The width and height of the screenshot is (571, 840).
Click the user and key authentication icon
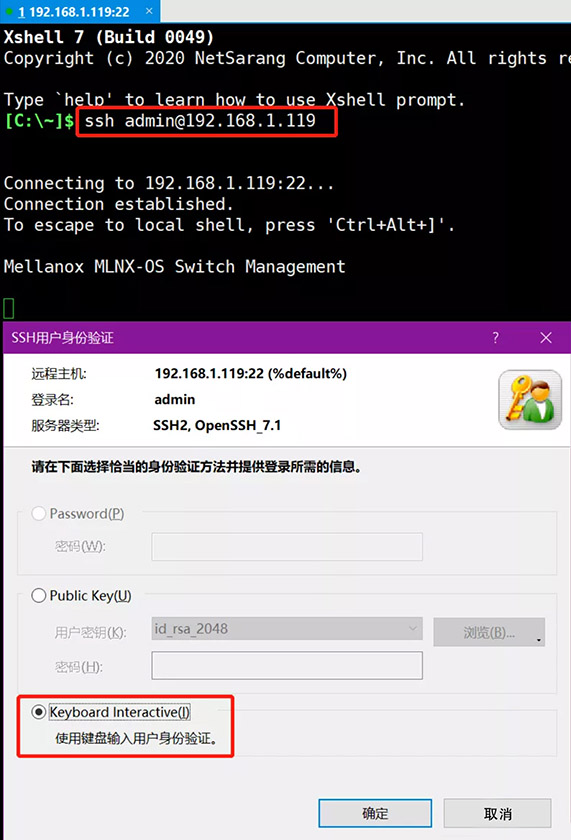(x=530, y=400)
